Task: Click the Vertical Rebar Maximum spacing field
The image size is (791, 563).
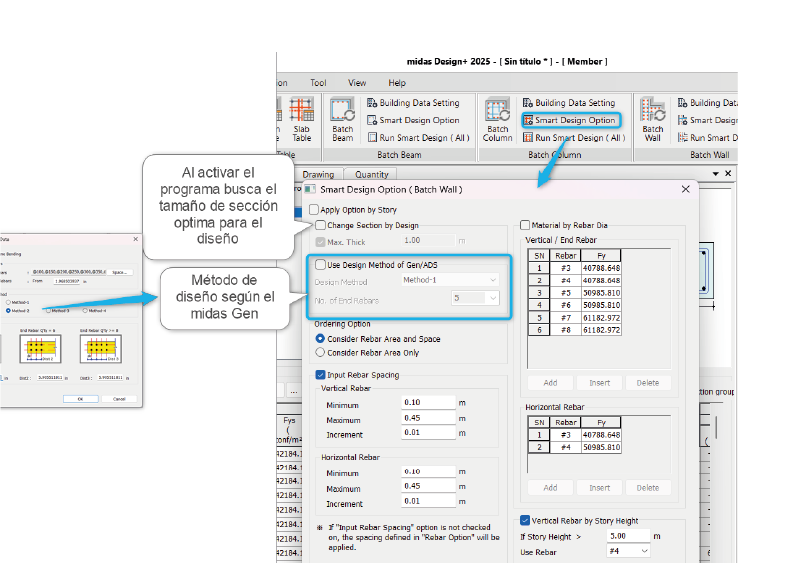Action: click(427, 419)
